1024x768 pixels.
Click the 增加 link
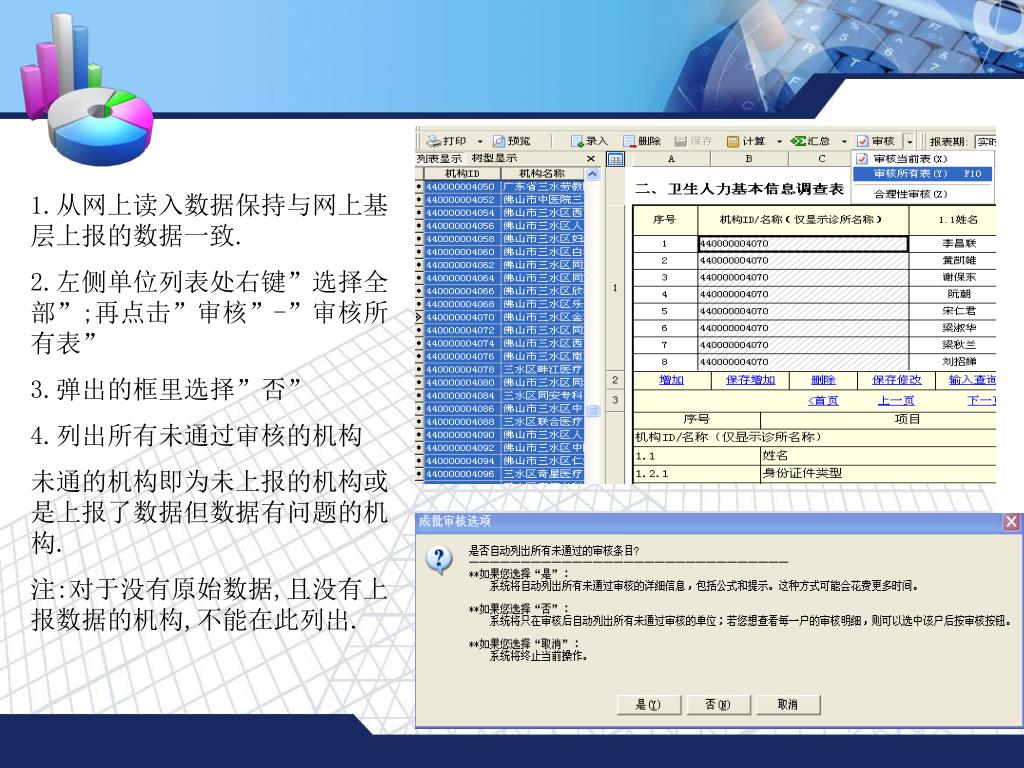click(x=671, y=380)
